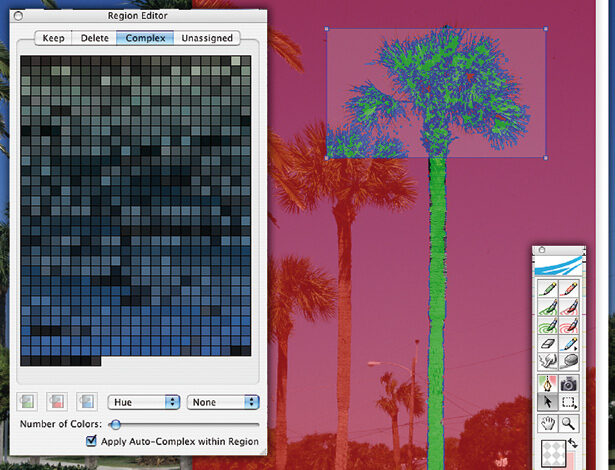This screenshot has width=615, height=470.
Task: Choose the finger smudge Patch tool
Action: coord(548,361)
